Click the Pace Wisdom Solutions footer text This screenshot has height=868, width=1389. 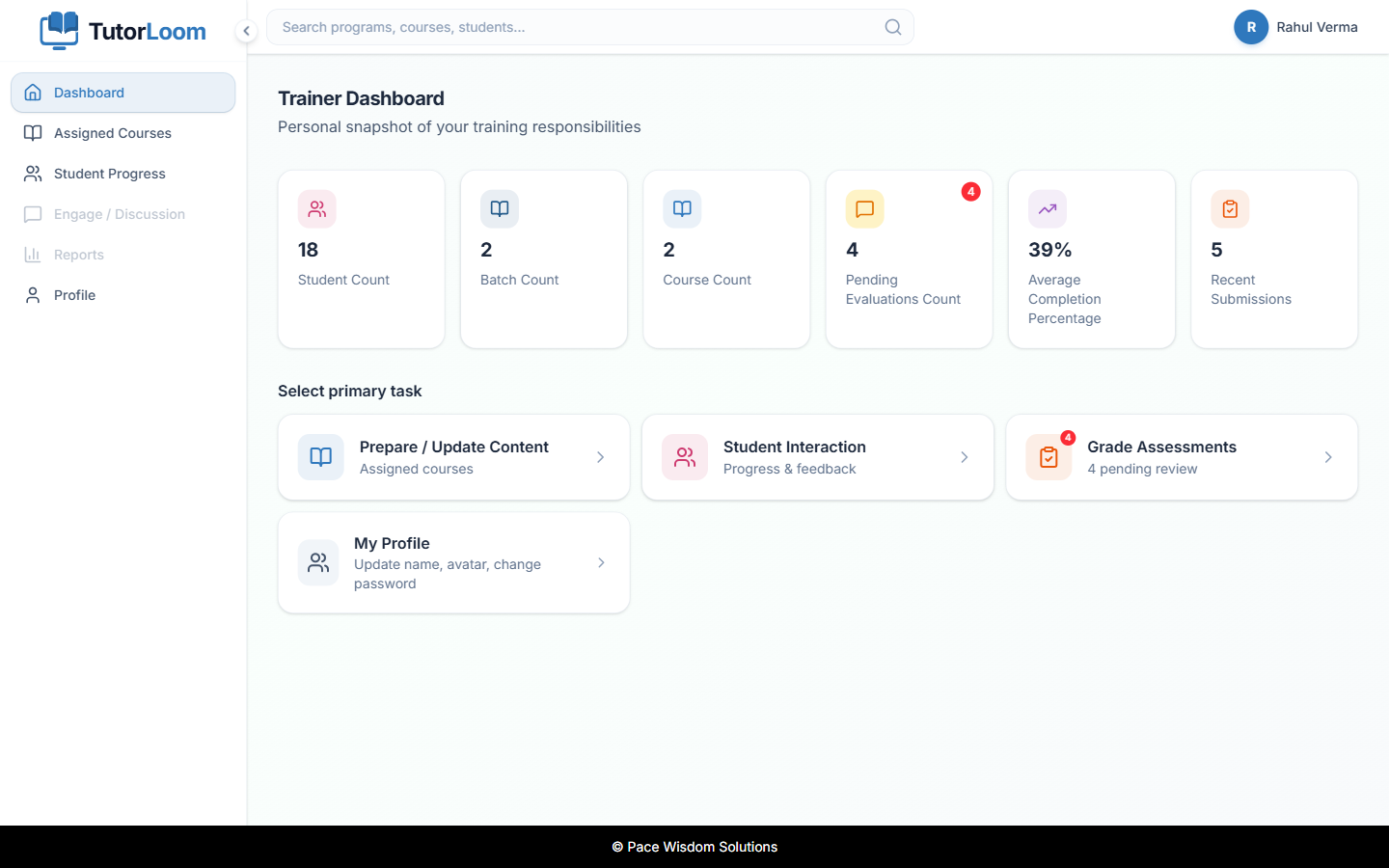click(x=694, y=847)
